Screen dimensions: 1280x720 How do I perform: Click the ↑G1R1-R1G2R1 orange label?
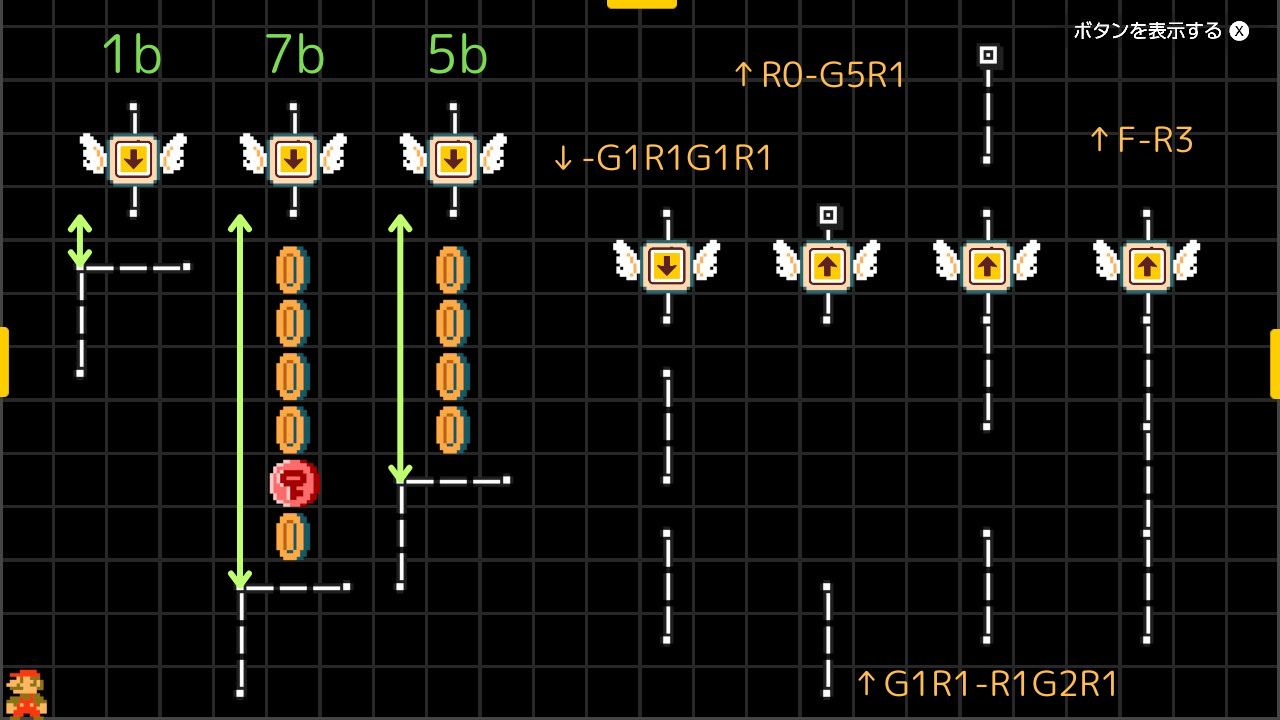coord(986,684)
